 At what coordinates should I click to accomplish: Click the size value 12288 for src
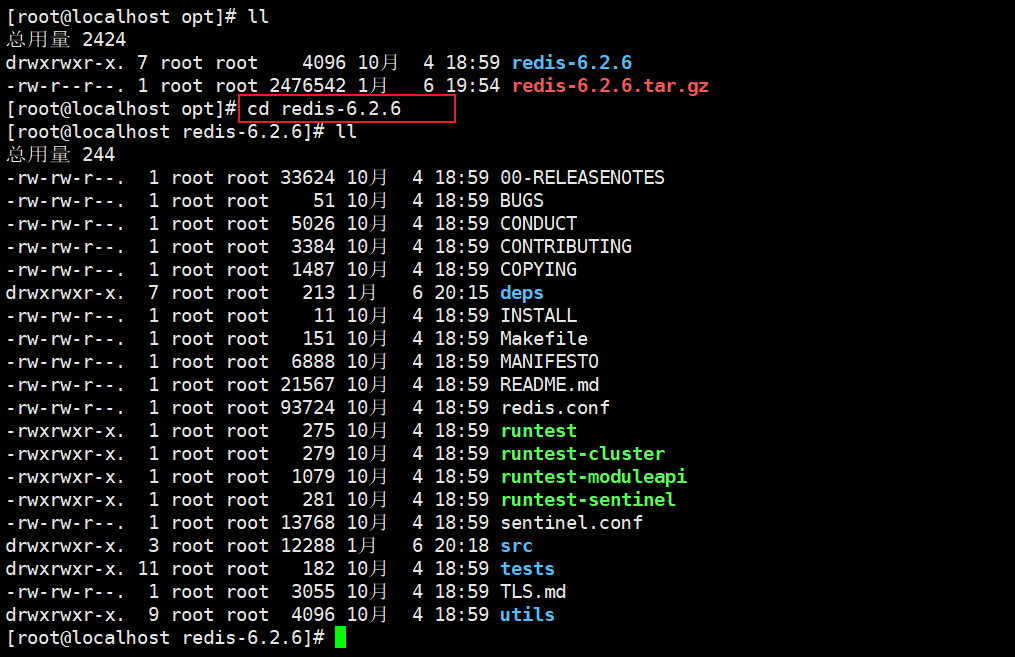point(307,546)
